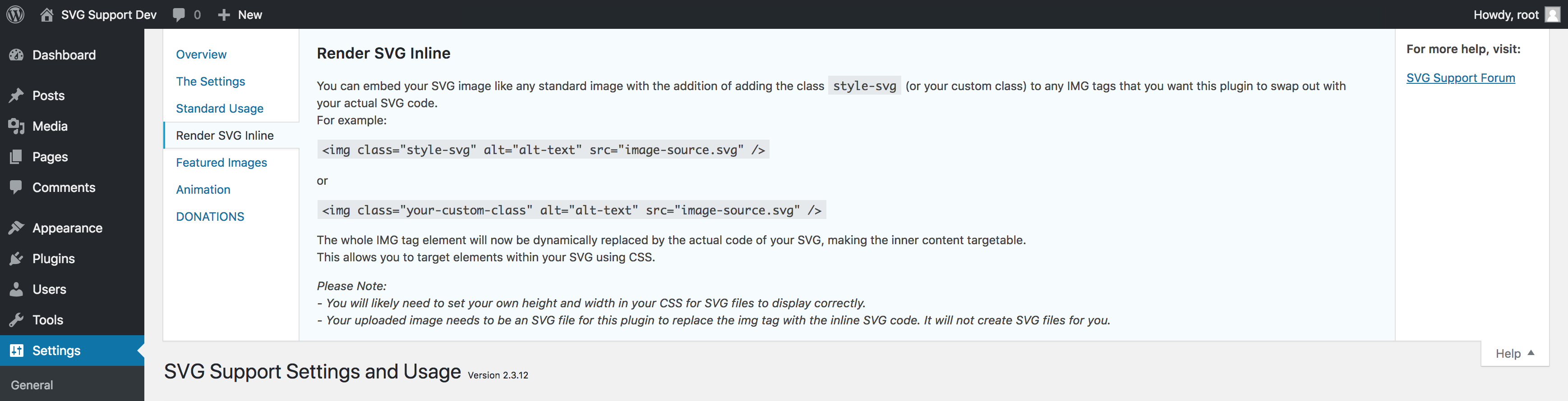Click the plus icon next to New
This screenshot has height=401, width=1568.
tap(224, 14)
